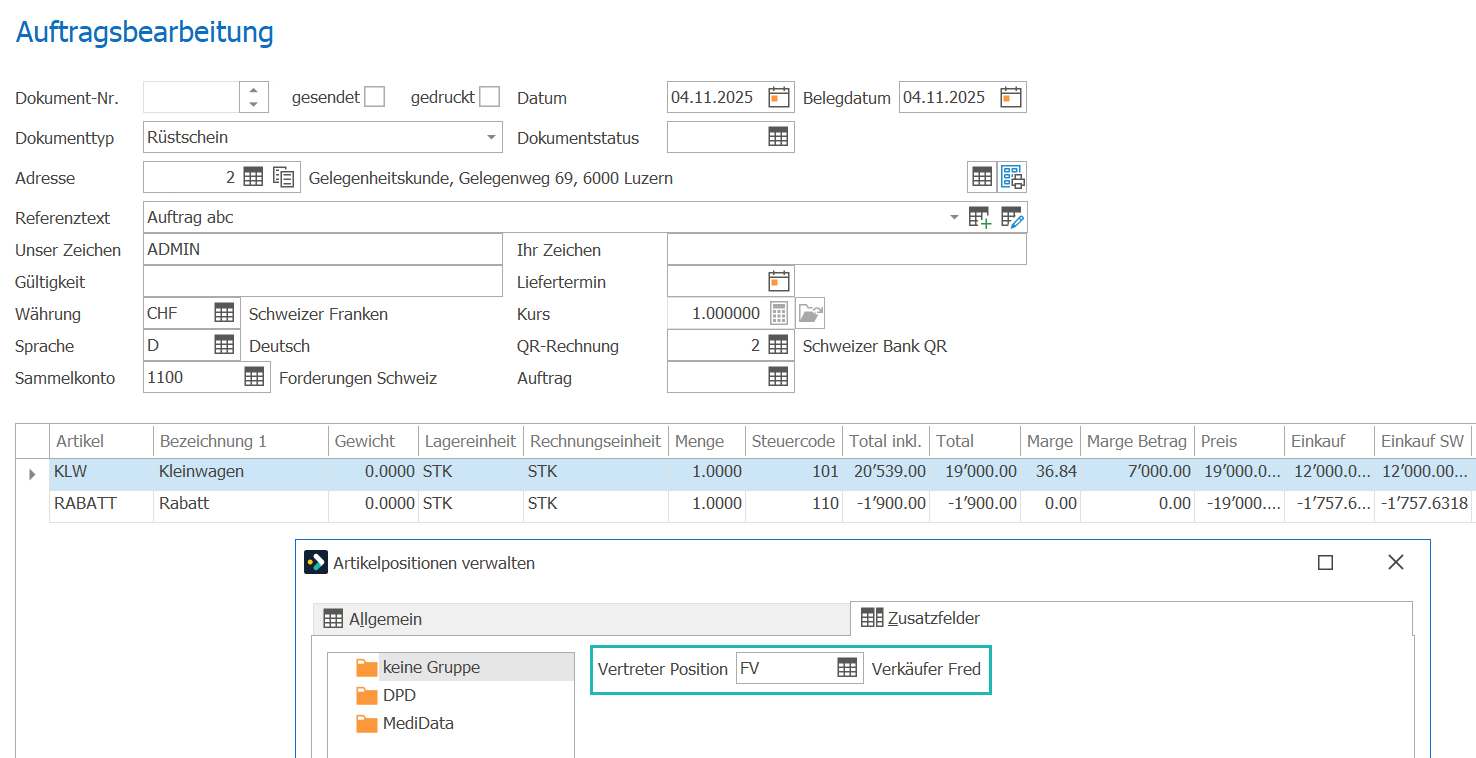
Task: Click the address details document icon
Action: pos(284,177)
